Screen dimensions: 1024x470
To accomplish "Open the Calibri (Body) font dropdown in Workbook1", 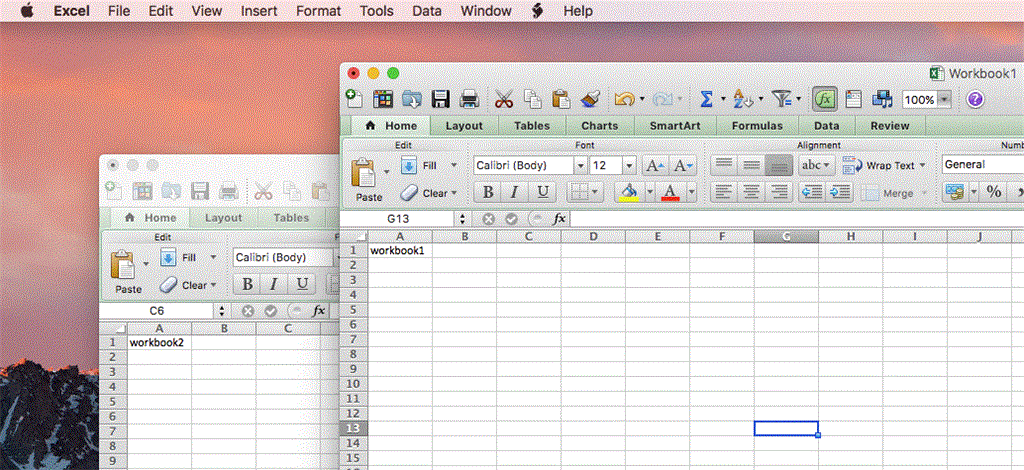I will click(x=580, y=166).
